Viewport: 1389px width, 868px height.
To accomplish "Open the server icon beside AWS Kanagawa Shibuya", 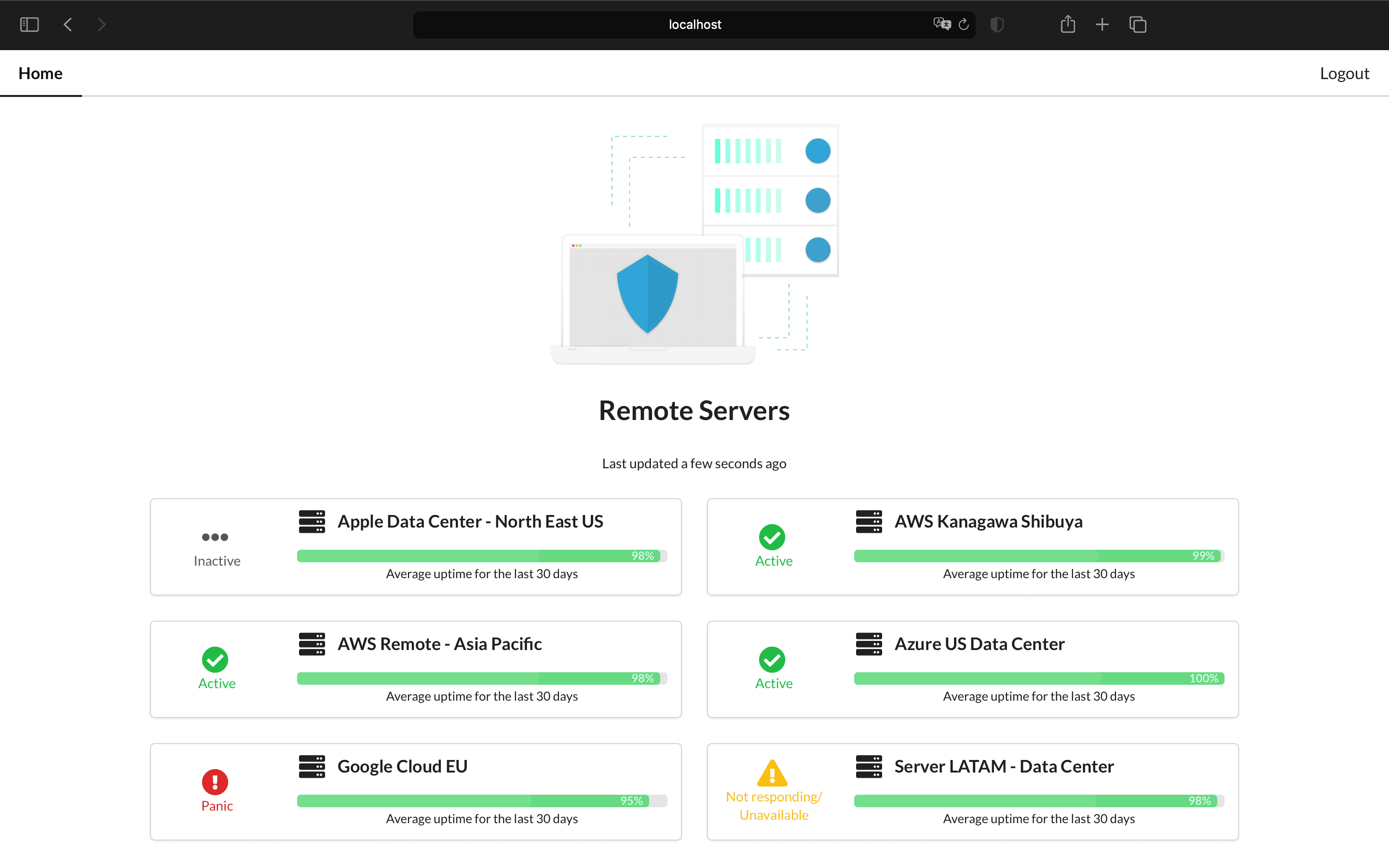I will click(869, 521).
